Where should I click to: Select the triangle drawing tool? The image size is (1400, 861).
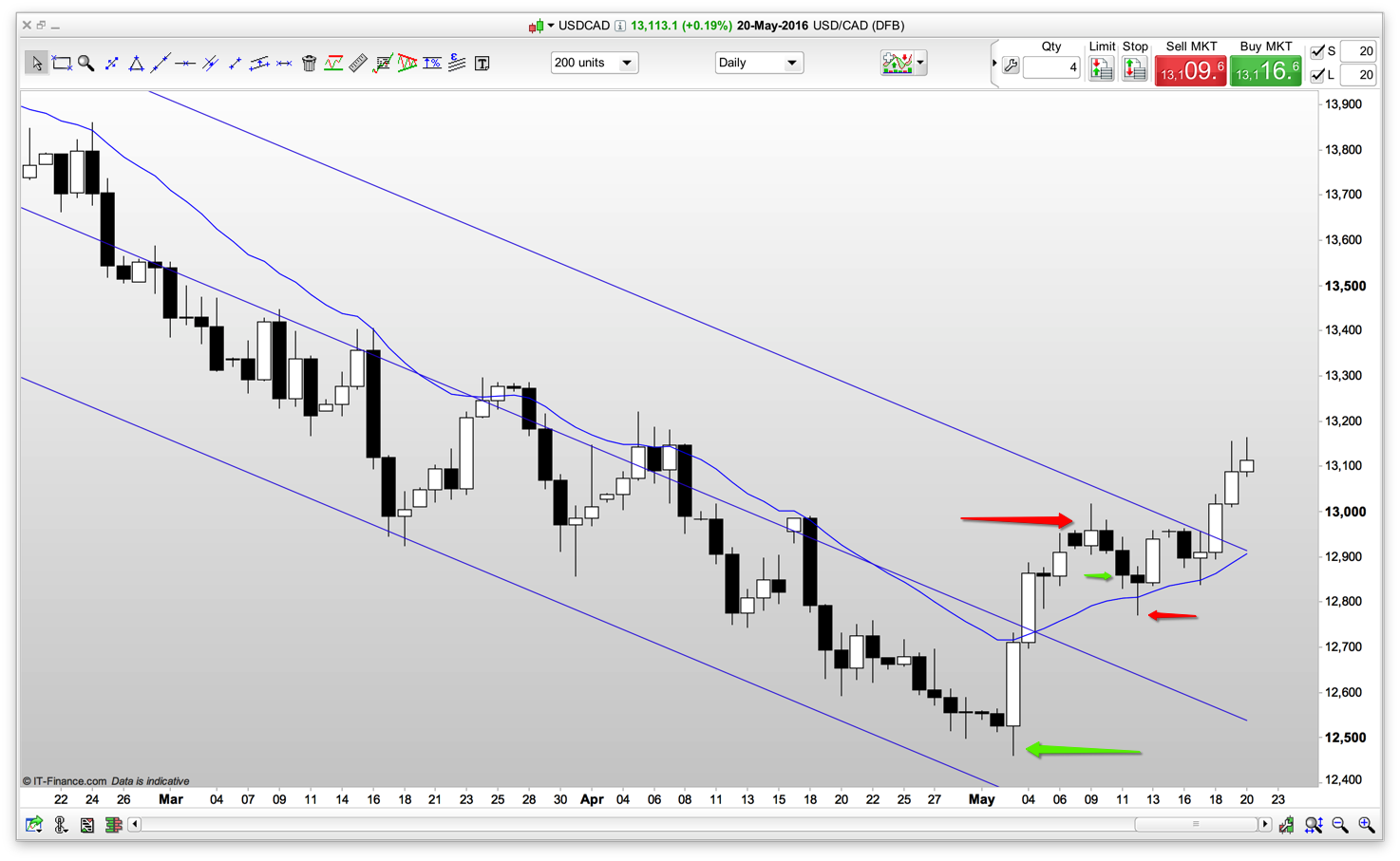[x=136, y=64]
